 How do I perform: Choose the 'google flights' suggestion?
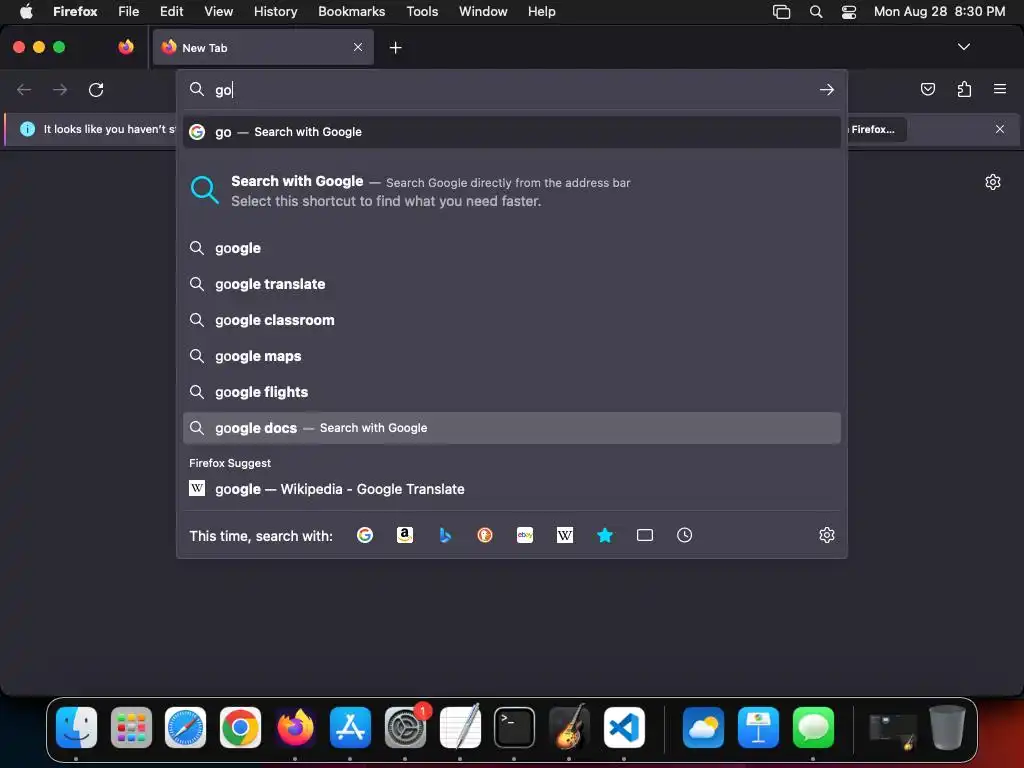coord(512,392)
